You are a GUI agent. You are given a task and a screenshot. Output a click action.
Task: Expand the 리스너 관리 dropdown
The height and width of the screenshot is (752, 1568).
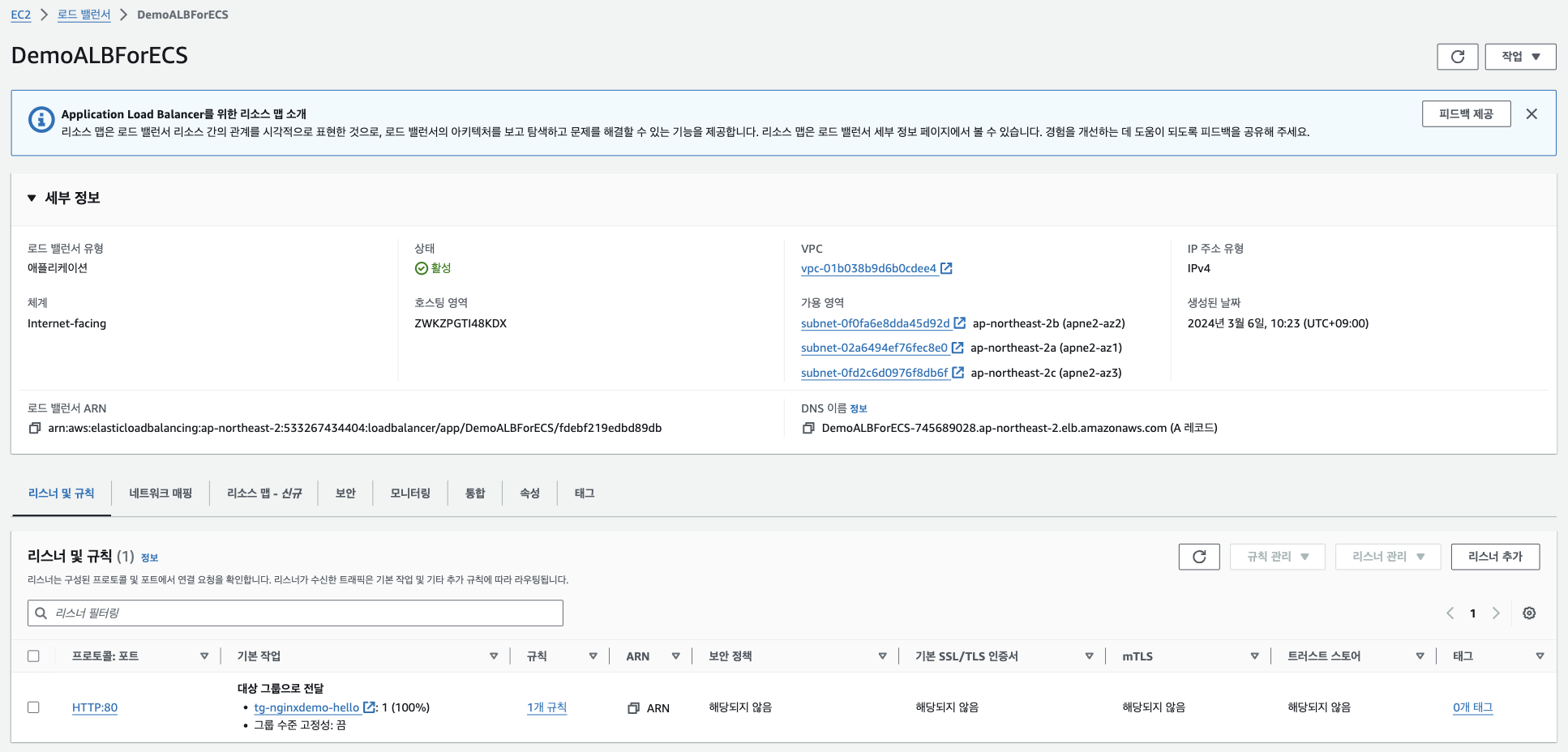pos(1387,557)
